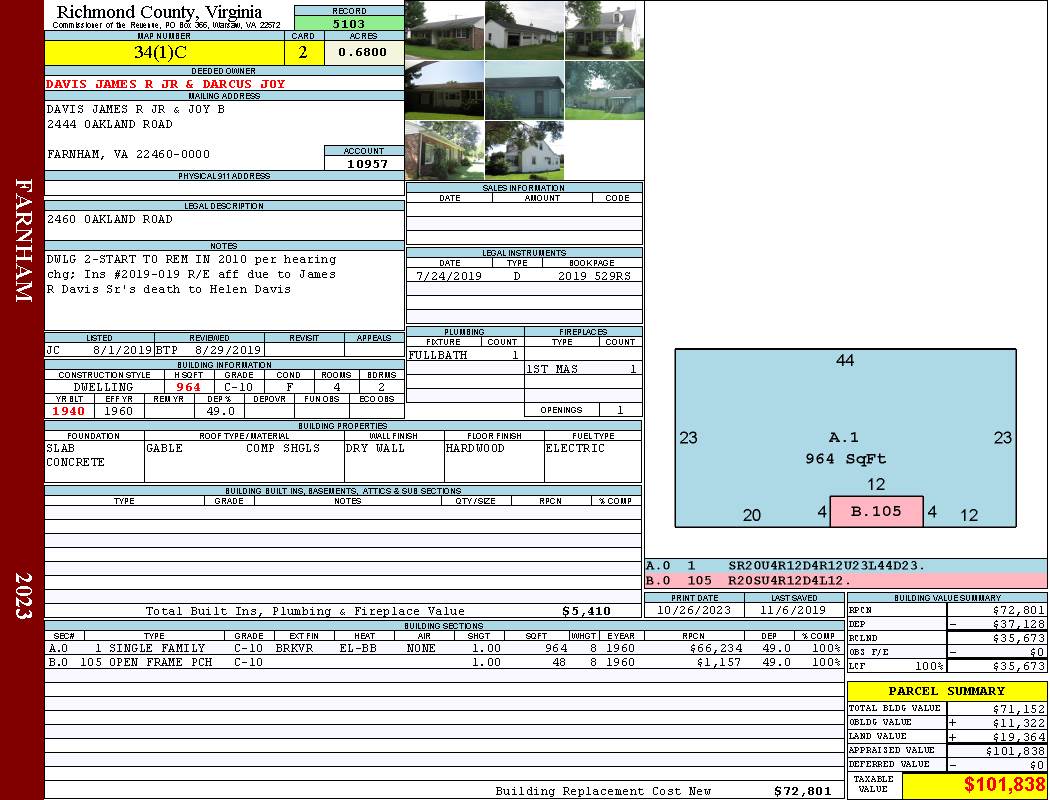Click the red deeded owner name
1050x800 pixels.
[x=165, y=84]
